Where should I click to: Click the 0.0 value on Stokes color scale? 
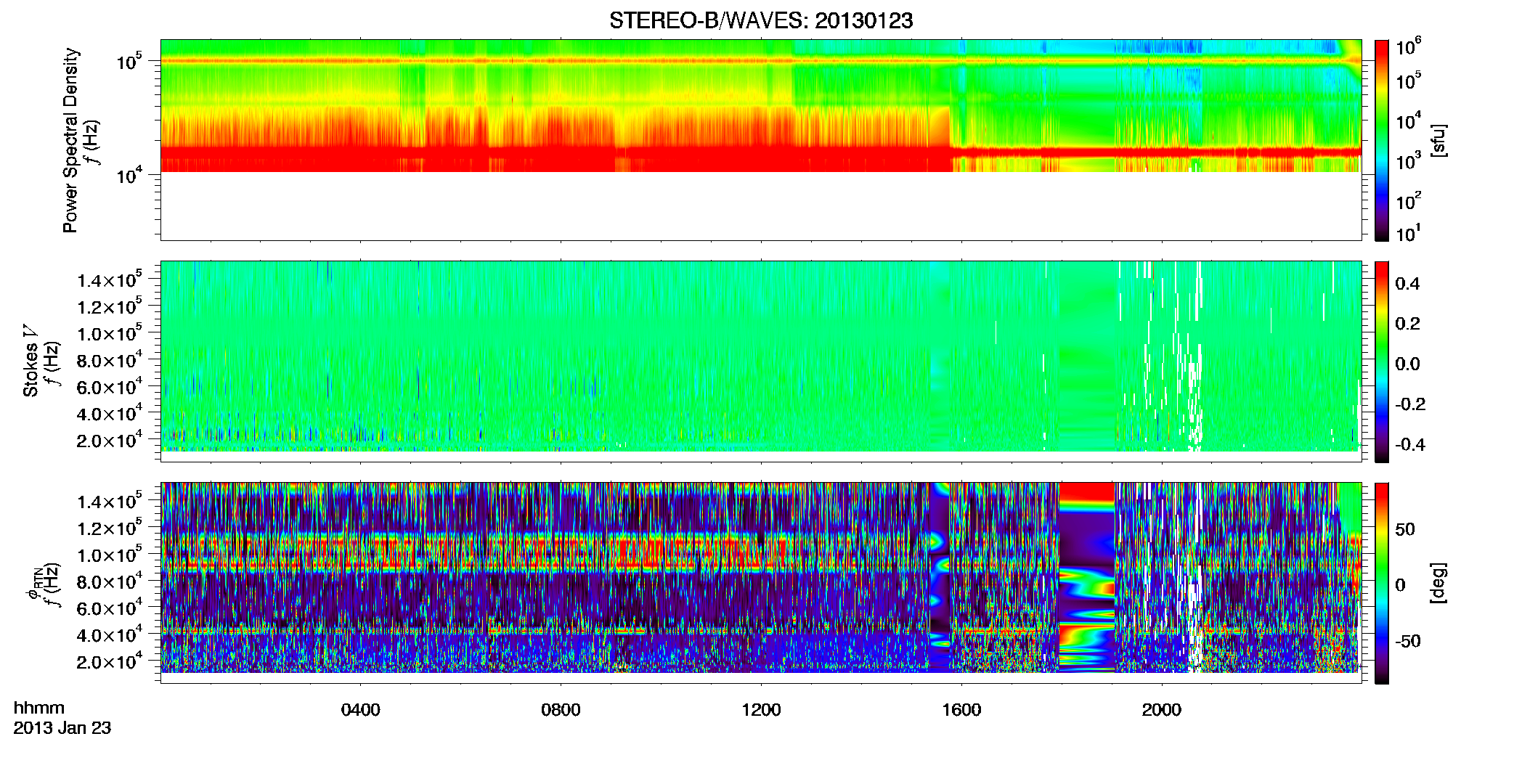pyautogui.click(x=1407, y=364)
